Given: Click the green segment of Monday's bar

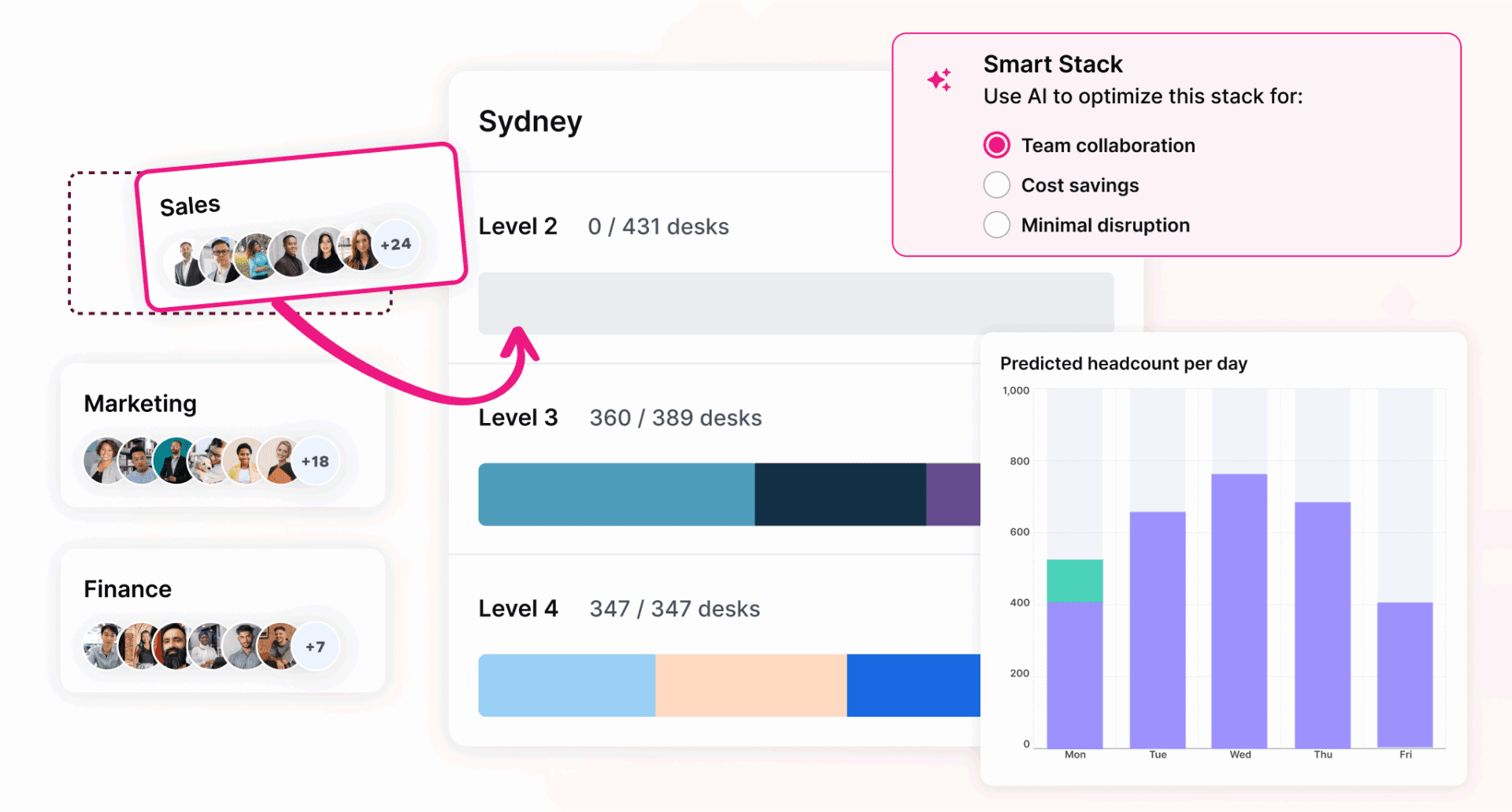Looking at the screenshot, I should (x=1074, y=580).
